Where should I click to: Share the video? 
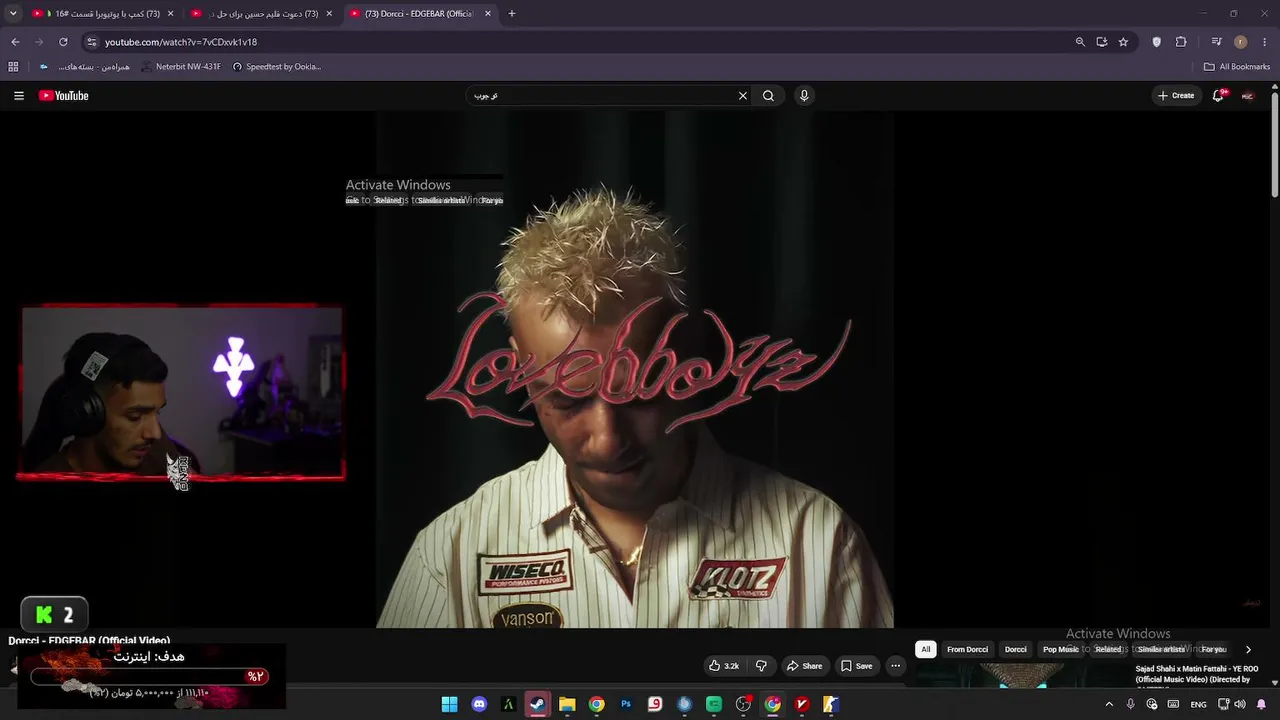(804, 666)
